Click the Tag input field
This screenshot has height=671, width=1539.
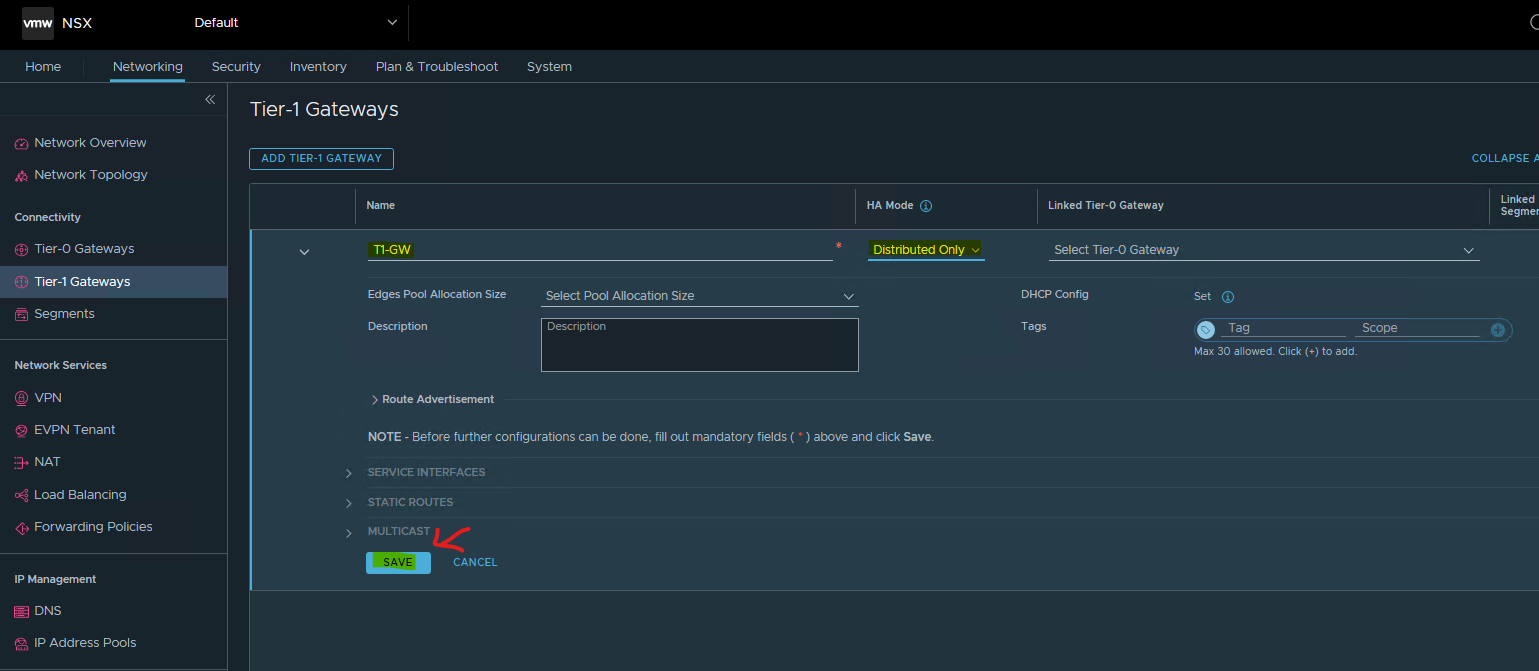1284,328
